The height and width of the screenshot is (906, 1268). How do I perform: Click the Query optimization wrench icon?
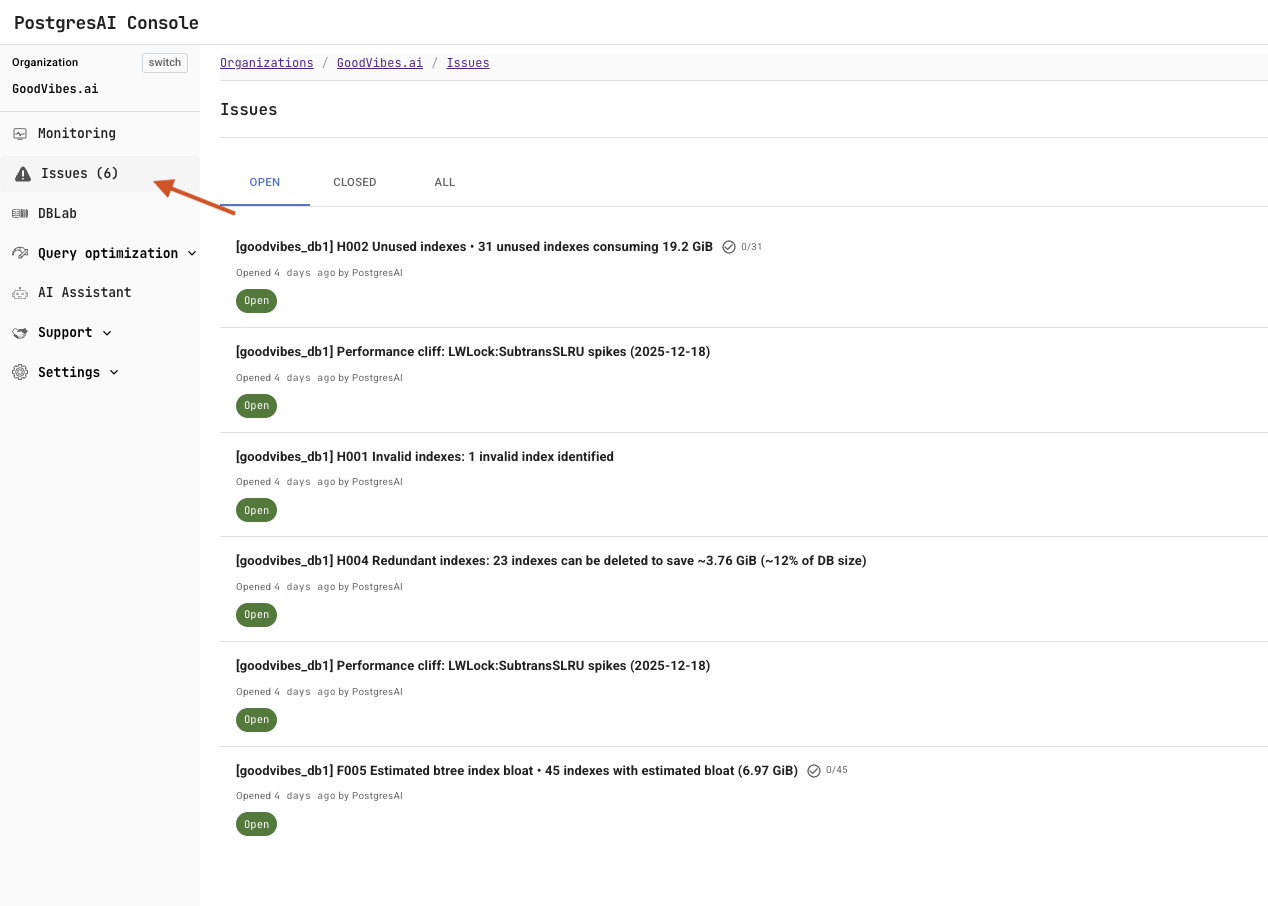point(19,252)
